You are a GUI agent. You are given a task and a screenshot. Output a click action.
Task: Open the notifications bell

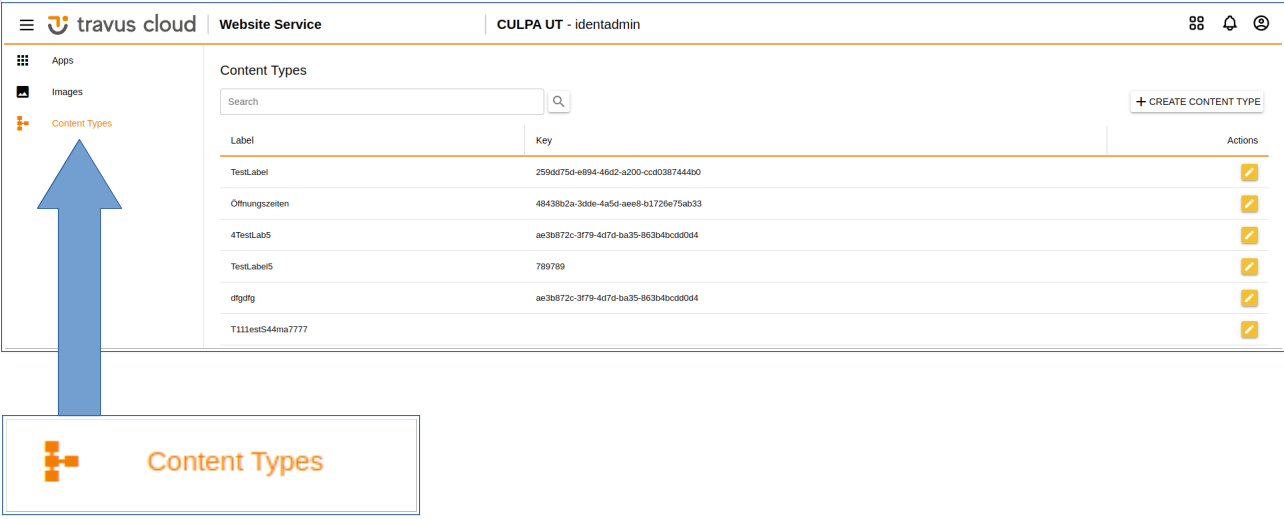click(1229, 24)
